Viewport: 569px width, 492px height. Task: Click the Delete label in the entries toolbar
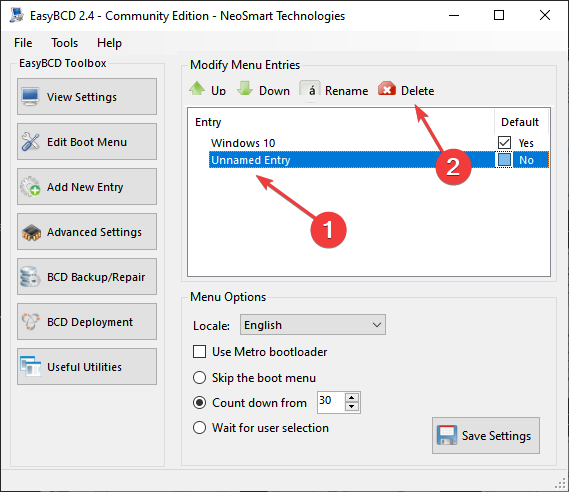417,91
